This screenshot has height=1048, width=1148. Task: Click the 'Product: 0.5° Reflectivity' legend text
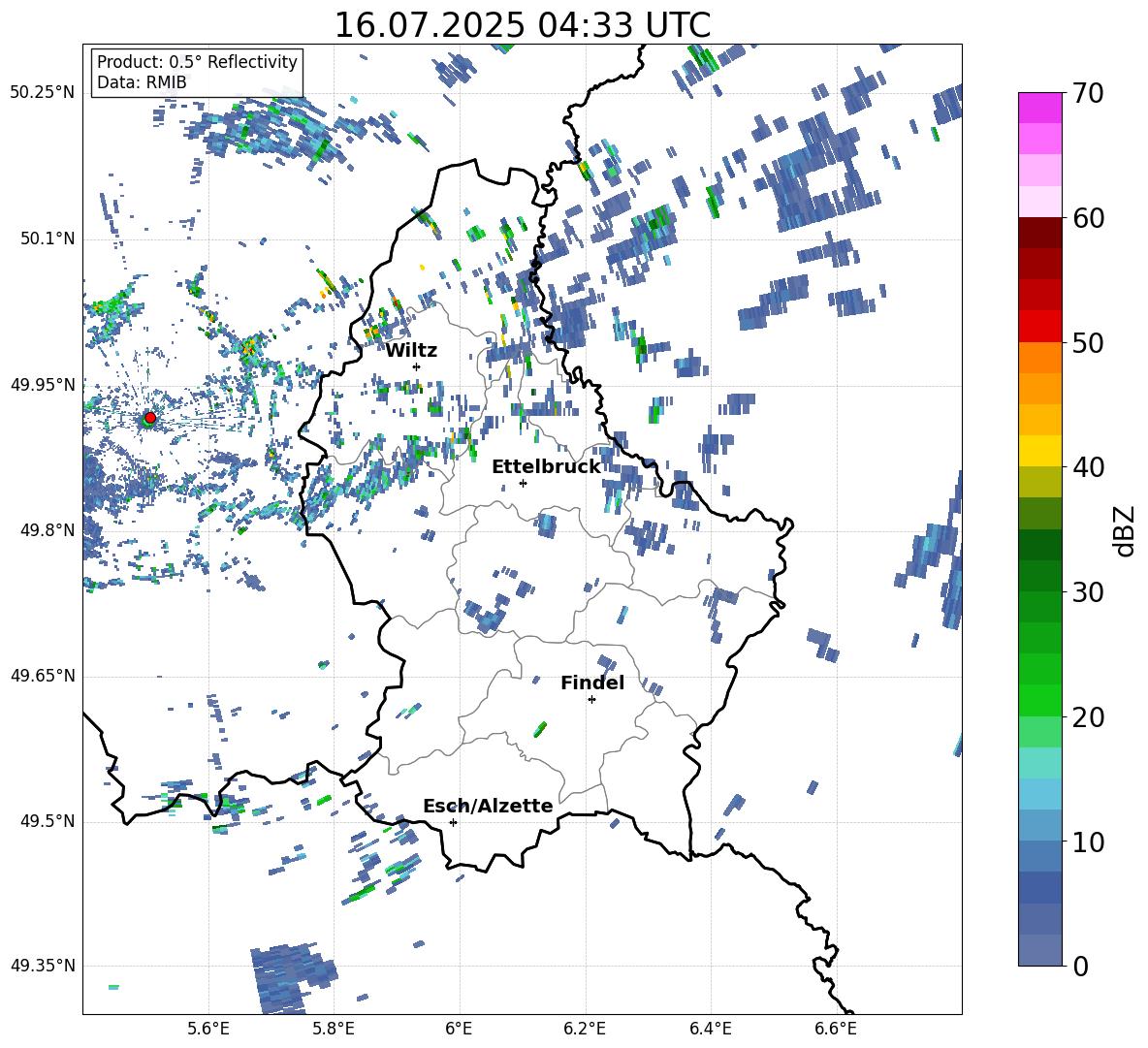point(197,62)
